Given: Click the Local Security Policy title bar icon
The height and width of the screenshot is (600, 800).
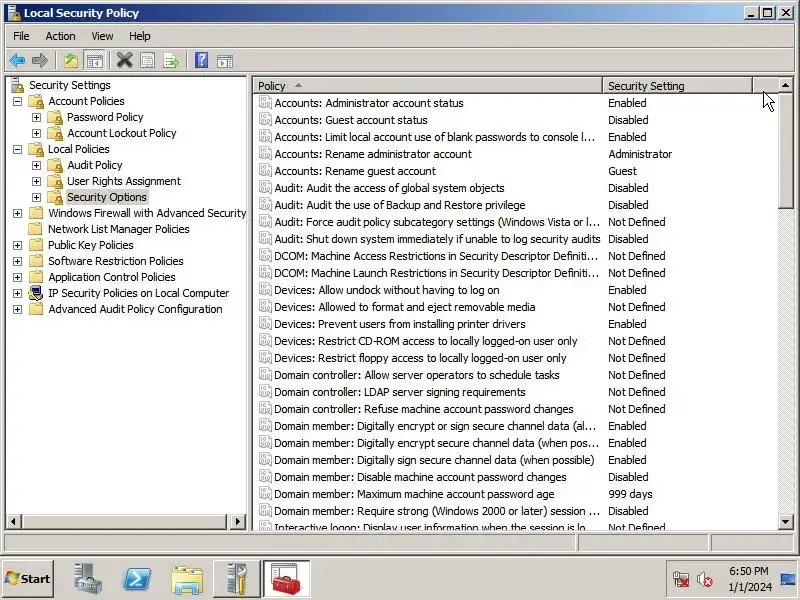Looking at the screenshot, I should pyautogui.click(x=13, y=13).
